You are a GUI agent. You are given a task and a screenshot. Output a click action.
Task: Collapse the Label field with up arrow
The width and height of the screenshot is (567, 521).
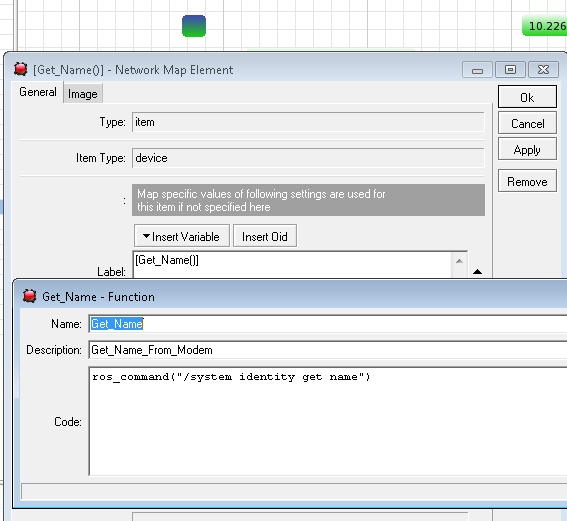point(477,272)
